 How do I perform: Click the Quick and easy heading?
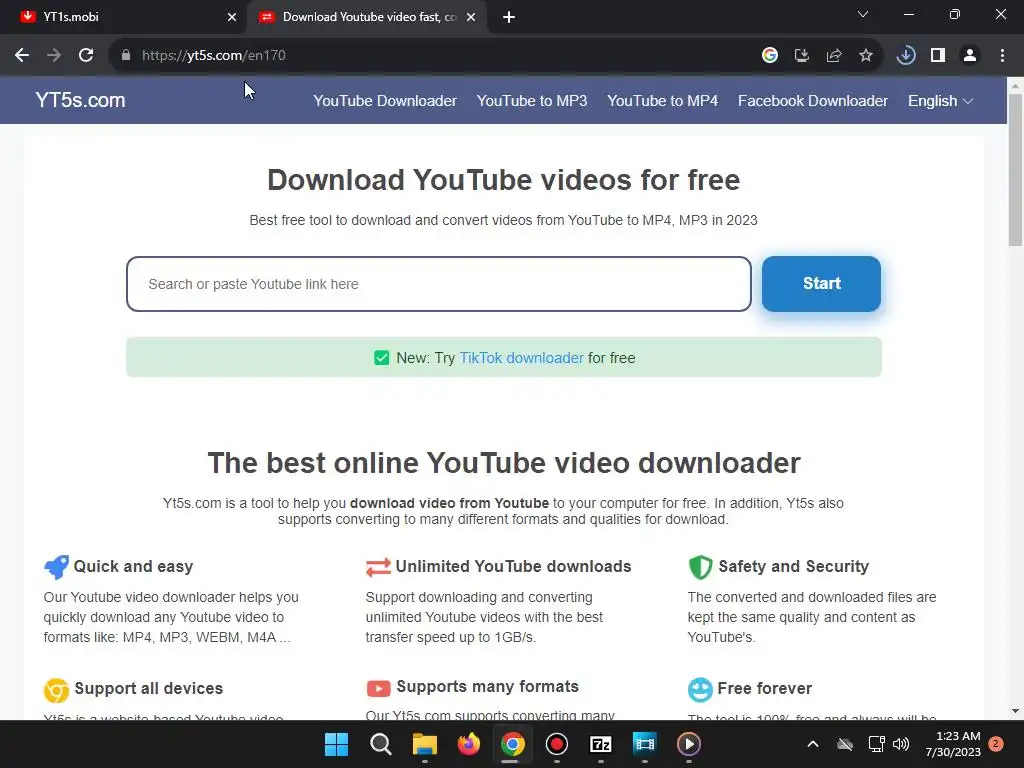pos(133,566)
